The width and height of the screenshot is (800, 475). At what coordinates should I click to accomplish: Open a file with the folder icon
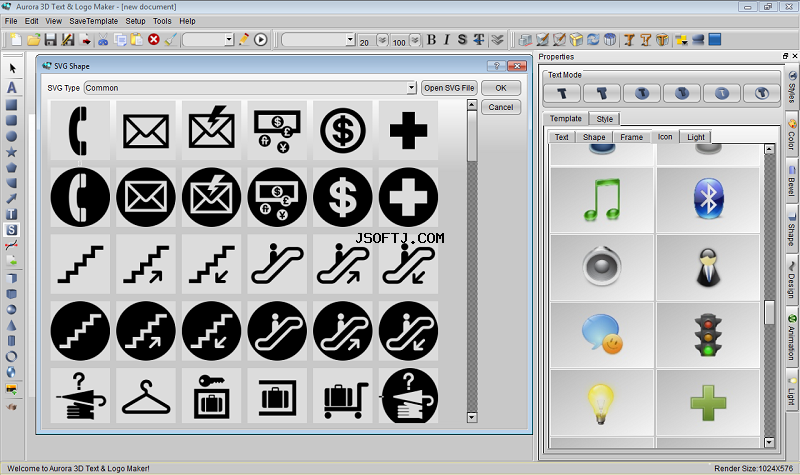click(33, 40)
